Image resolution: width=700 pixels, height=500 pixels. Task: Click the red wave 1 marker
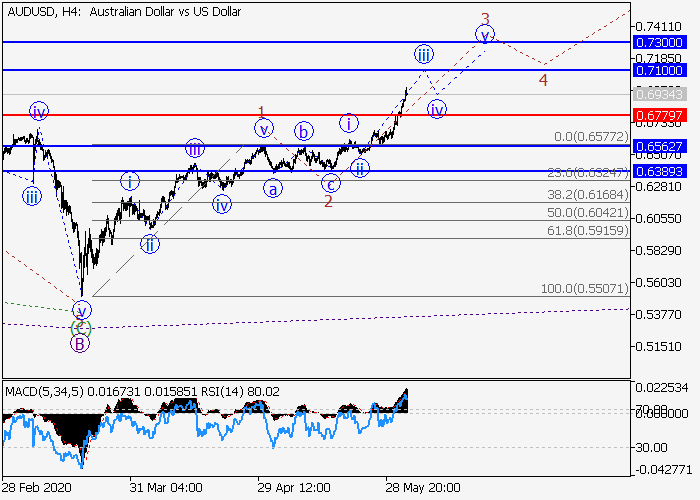(x=262, y=112)
